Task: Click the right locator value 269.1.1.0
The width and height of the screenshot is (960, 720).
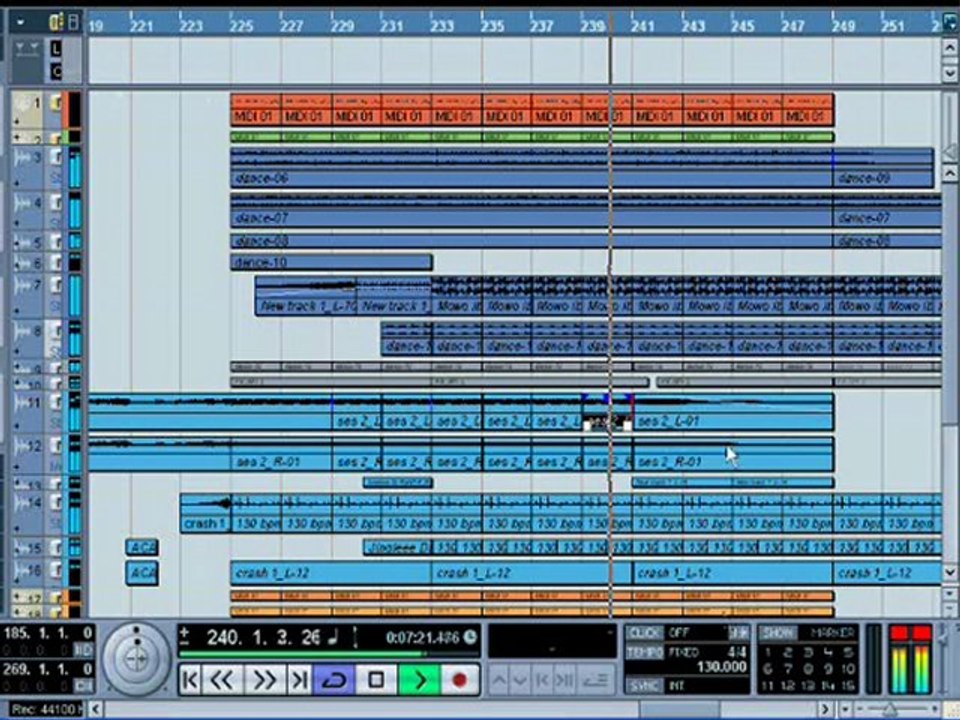Action: pyautogui.click(x=48, y=669)
